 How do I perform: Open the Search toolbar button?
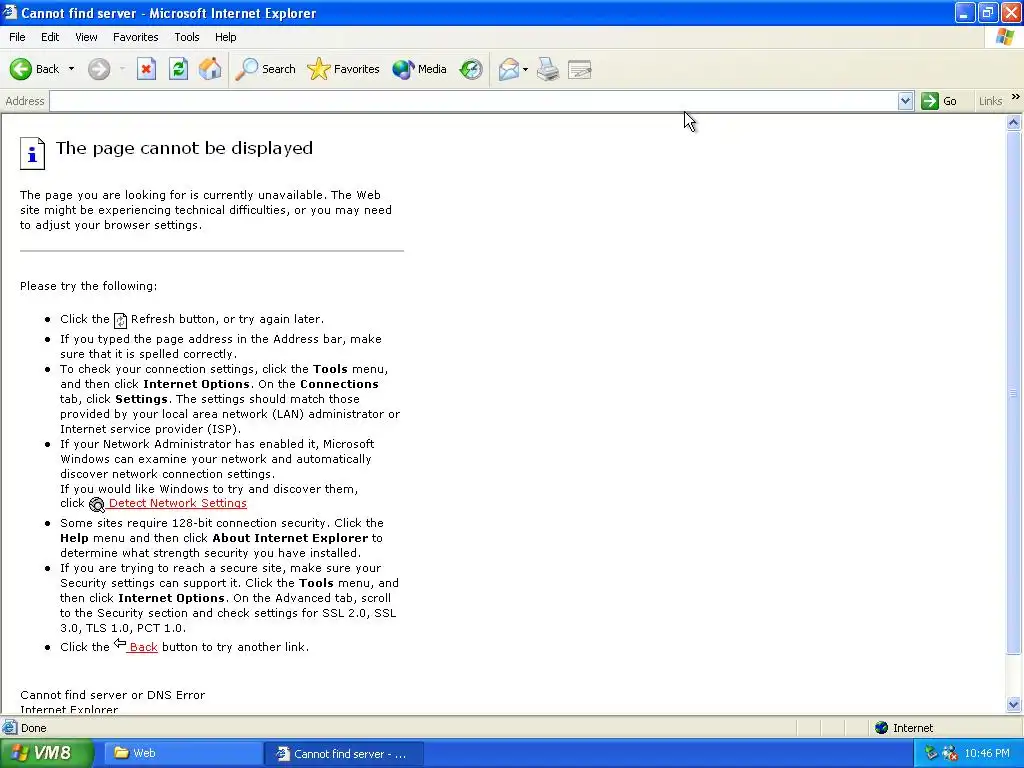[x=265, y=69]
